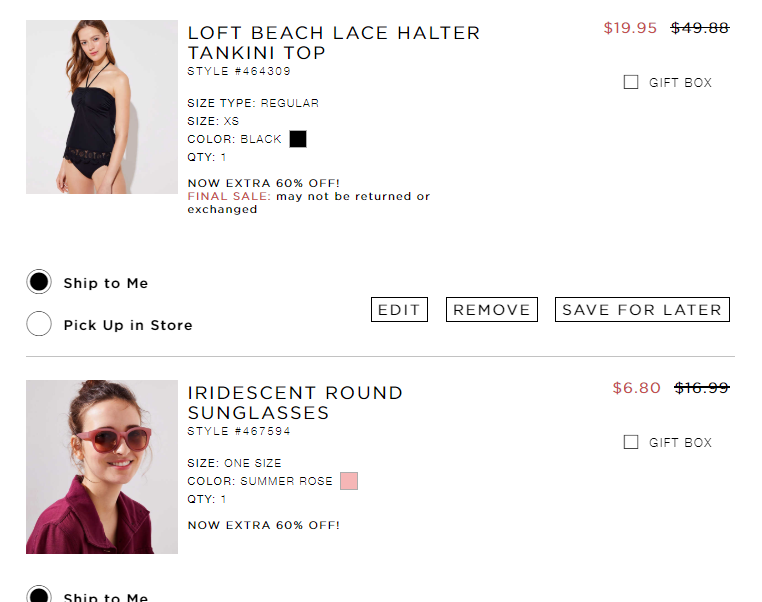The height and width of the screenshot is (602, 762).
Task: Enable Gift Box for the sunglasses
Action: click(631, 443)
